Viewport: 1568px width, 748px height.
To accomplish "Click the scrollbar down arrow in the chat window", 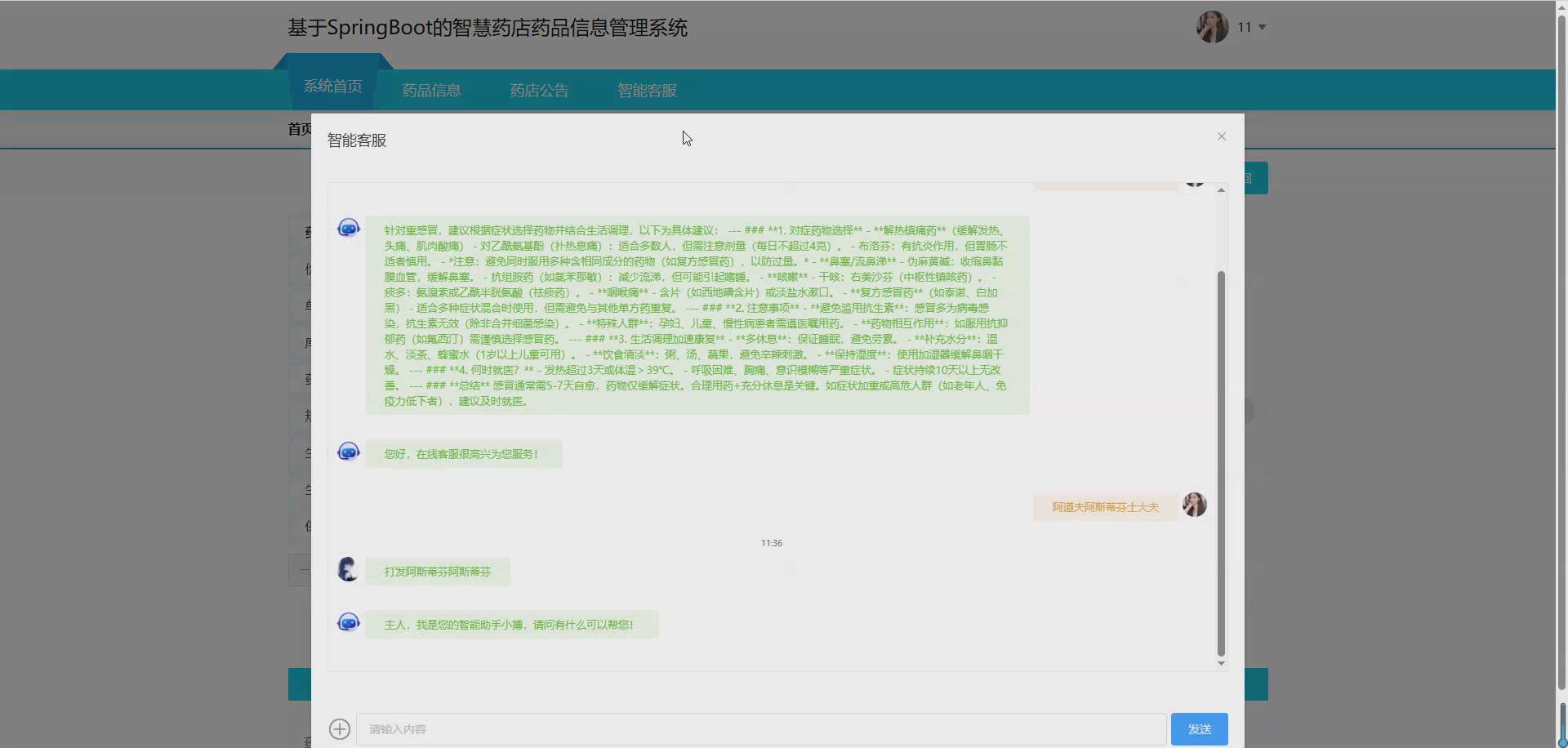I will (x=1222, y=663).
